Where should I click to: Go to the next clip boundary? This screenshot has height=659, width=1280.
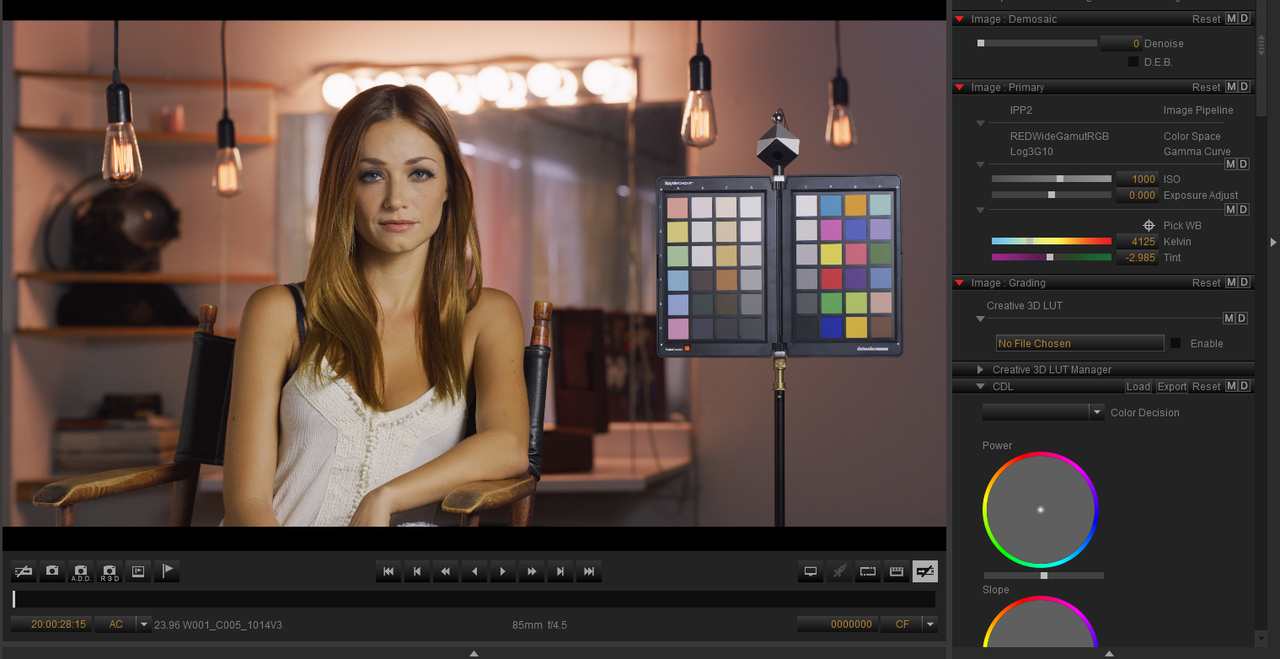pos(560,571)
